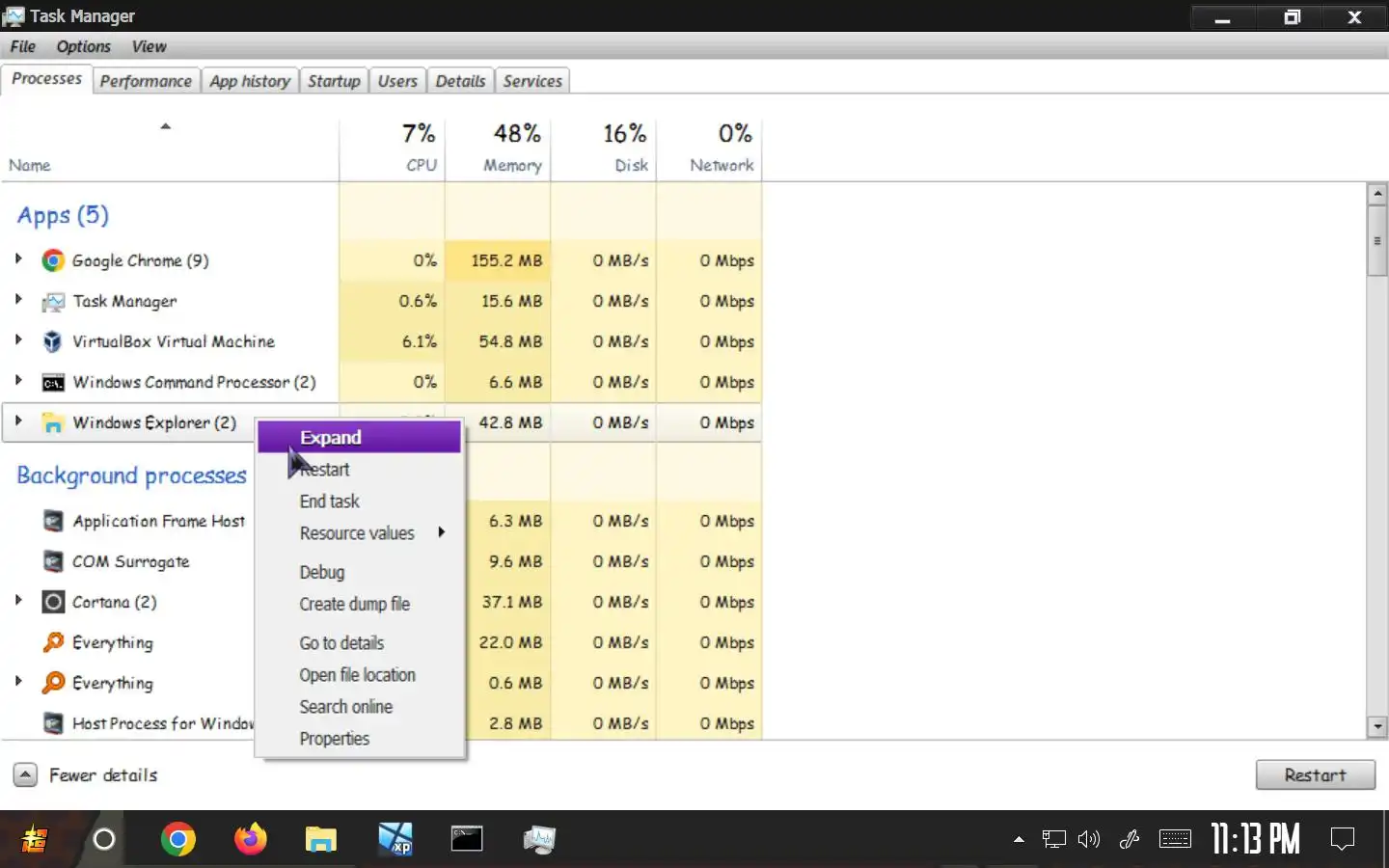Expand the Google Chrome (9) process group
Screen dimensions: 1389x868
coord(18,258)
